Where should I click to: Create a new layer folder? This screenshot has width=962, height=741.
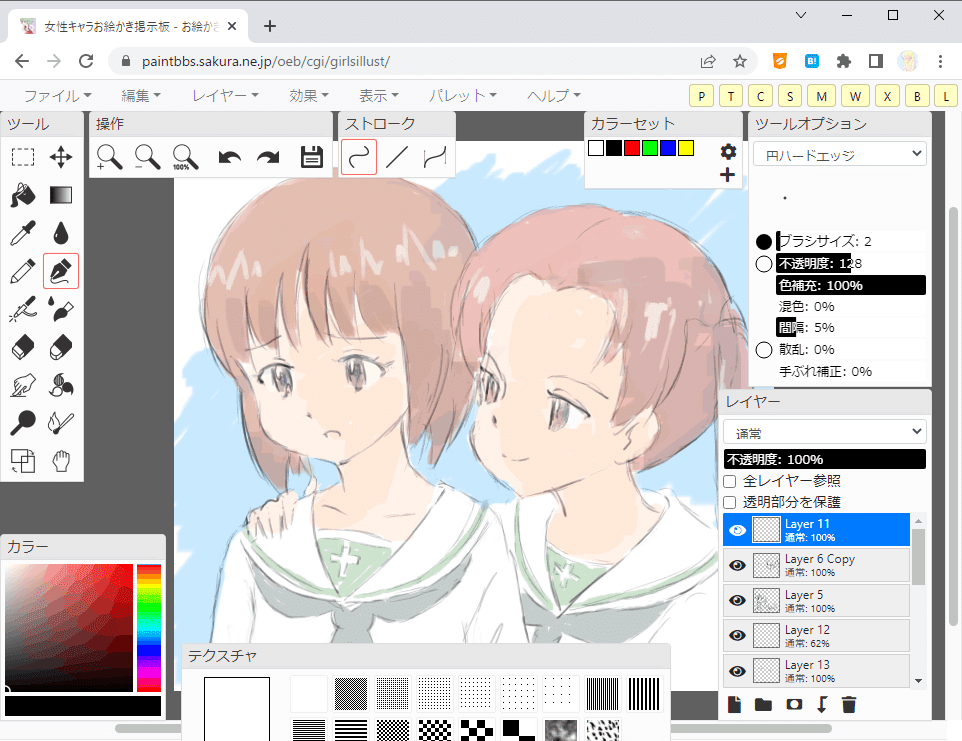pos(763,704)
